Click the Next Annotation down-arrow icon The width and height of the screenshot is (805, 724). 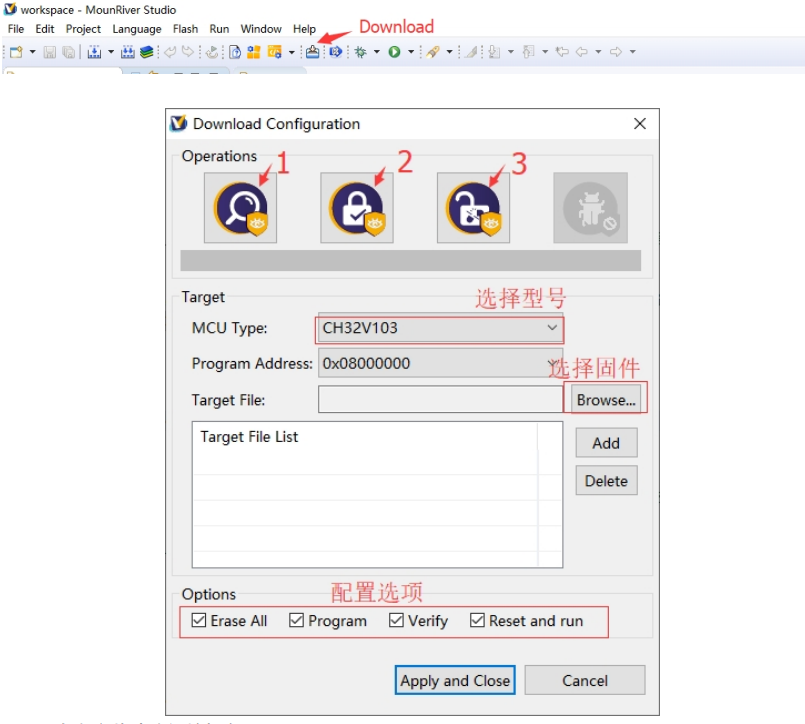coord(494,52)
